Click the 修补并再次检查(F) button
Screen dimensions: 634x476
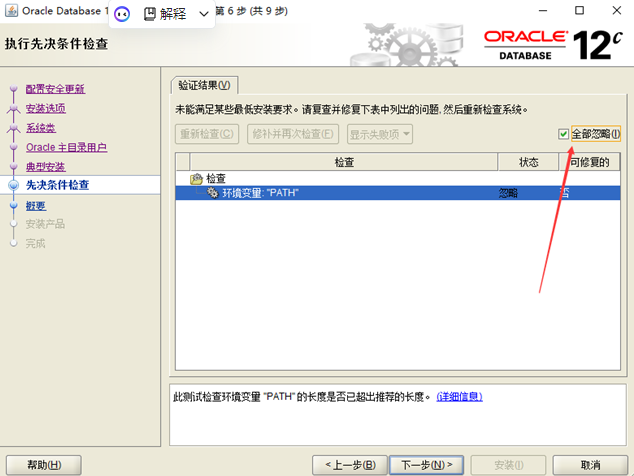(x=293, y=134)
